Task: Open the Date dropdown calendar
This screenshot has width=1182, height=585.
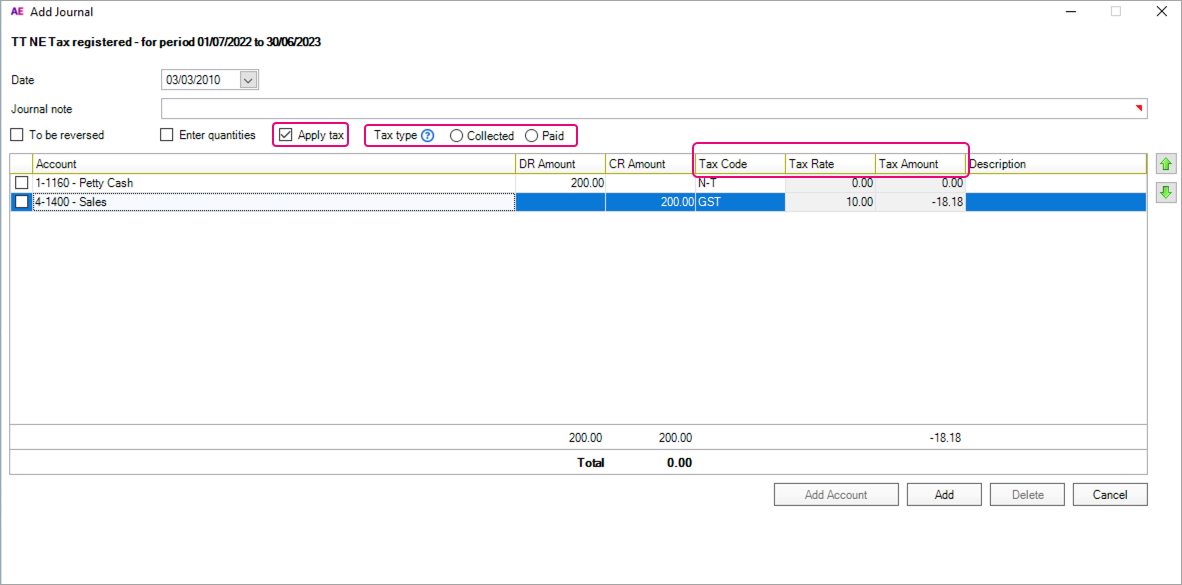Action: tap(249, 80)
